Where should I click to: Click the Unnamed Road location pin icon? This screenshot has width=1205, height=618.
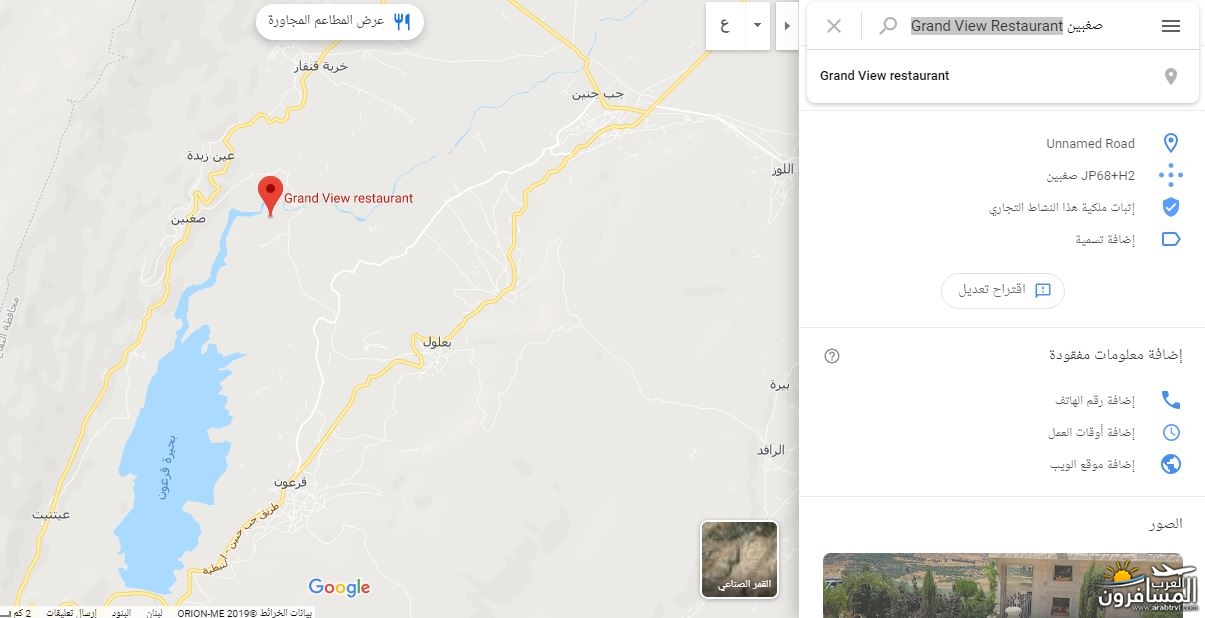1171,143
